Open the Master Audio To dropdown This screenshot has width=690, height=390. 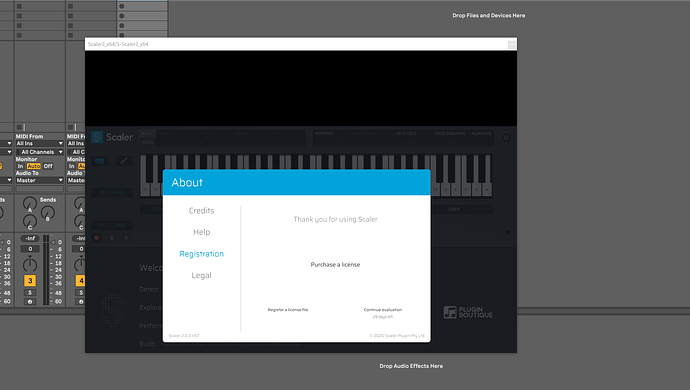point(40,180)
